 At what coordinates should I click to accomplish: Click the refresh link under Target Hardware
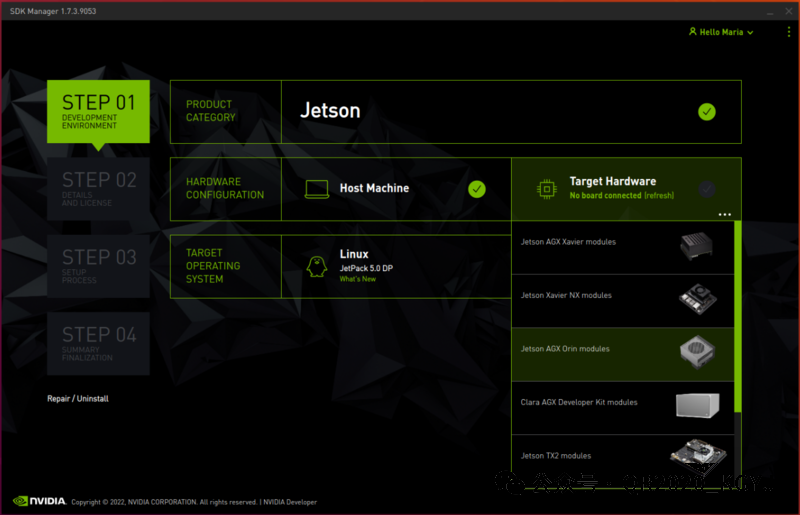pyautogui.click(x=659, y=195)
